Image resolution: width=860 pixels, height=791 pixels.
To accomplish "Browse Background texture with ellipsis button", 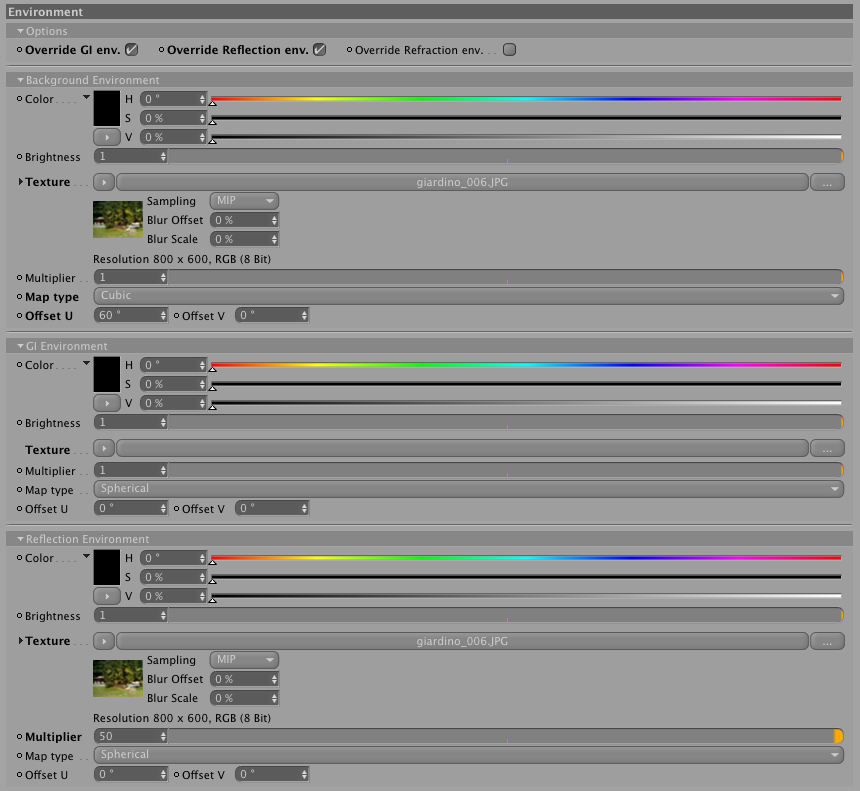I will pyautogui.click(x=827, y=182).
